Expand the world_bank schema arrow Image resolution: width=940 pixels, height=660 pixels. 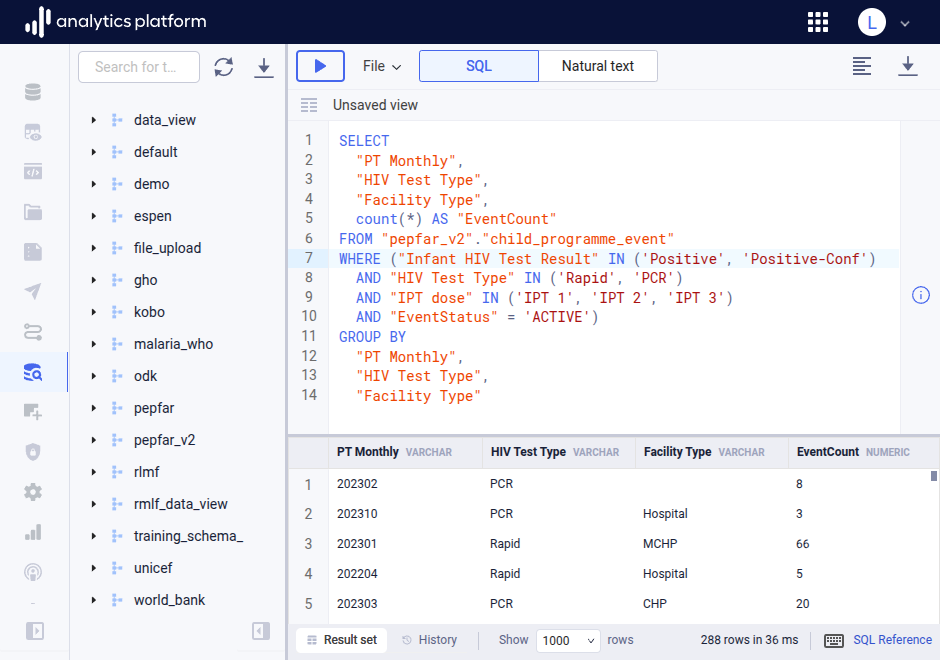94,600
